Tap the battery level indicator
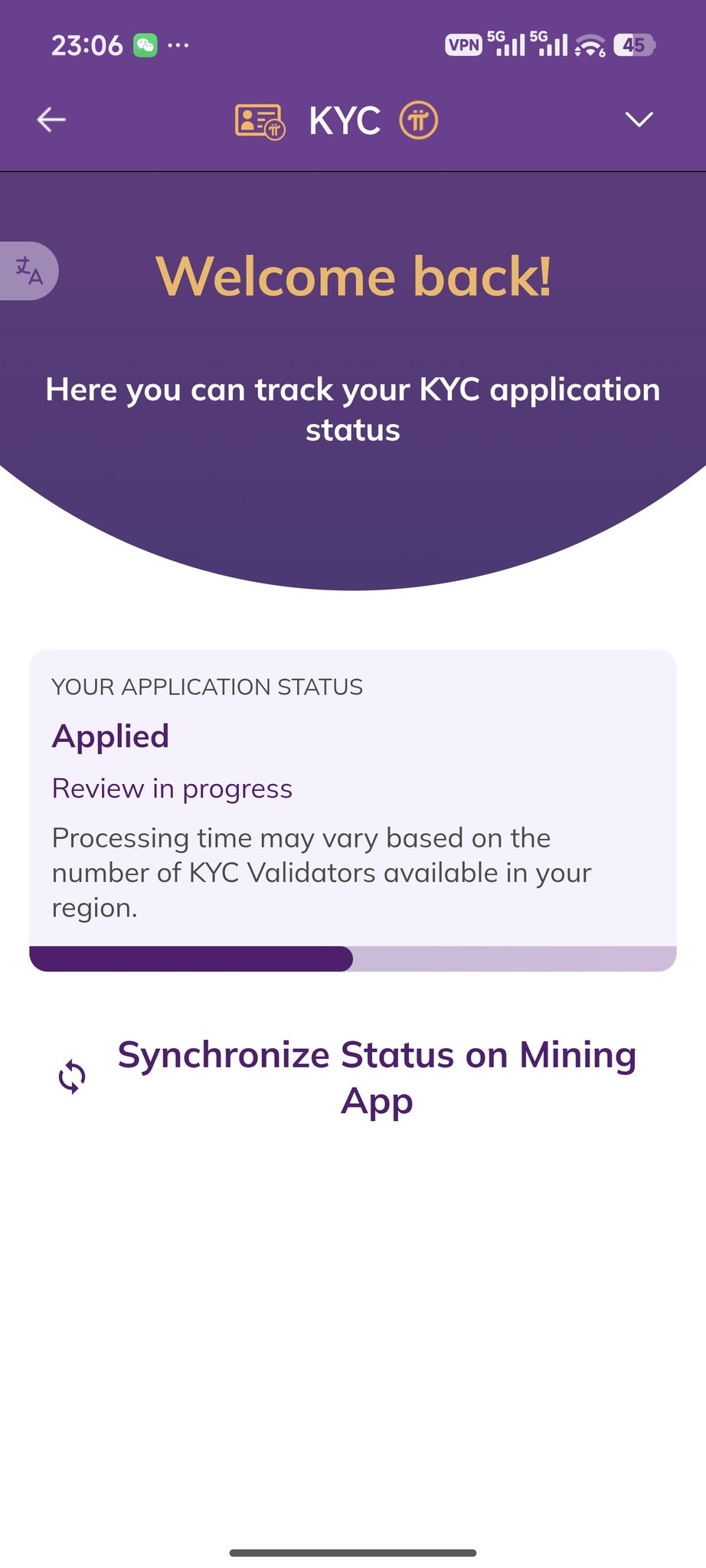This screenshot has height=1568, width=706. point(634,45)
